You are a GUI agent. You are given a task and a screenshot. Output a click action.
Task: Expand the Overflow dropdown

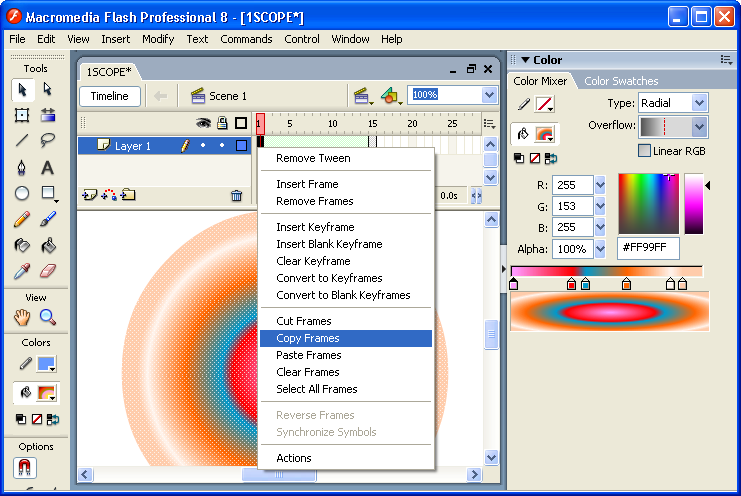pyautogui.click(x=699, y=127)
